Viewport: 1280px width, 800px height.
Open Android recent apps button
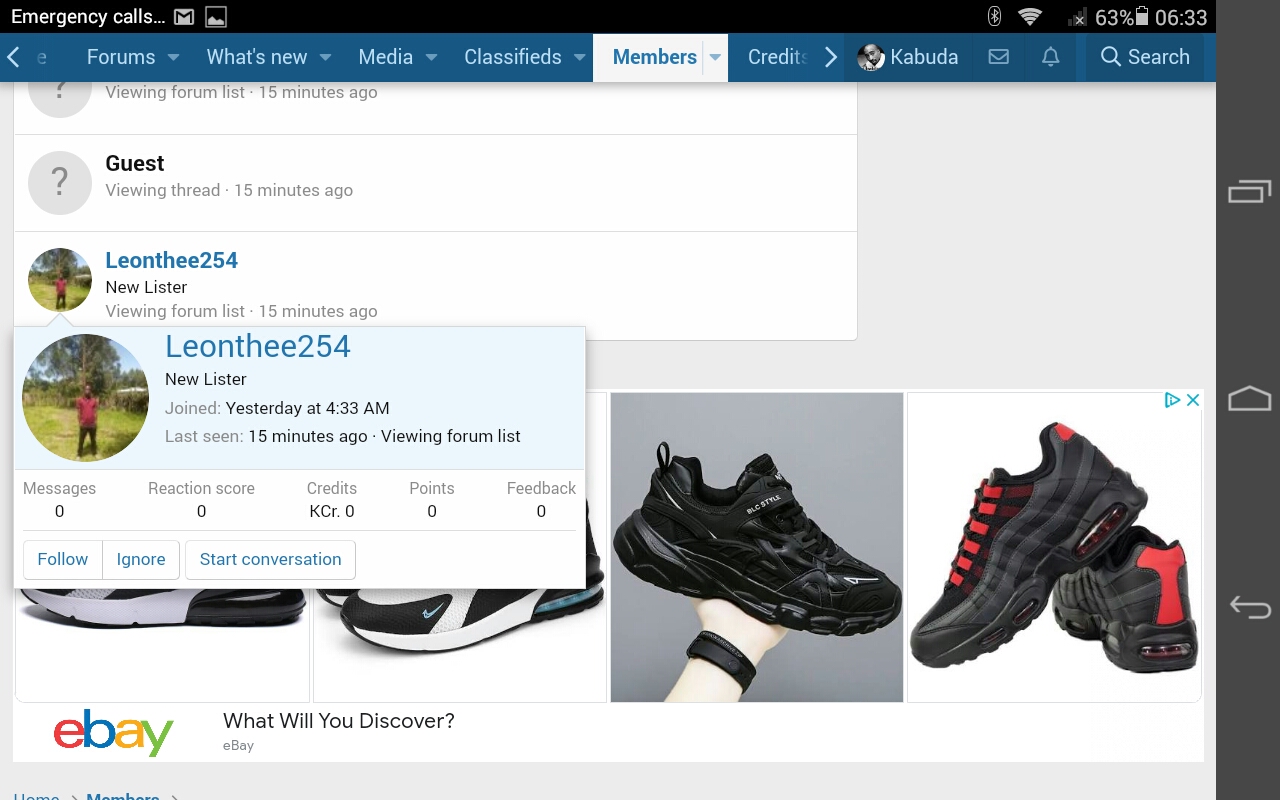tap(1249, 191)
